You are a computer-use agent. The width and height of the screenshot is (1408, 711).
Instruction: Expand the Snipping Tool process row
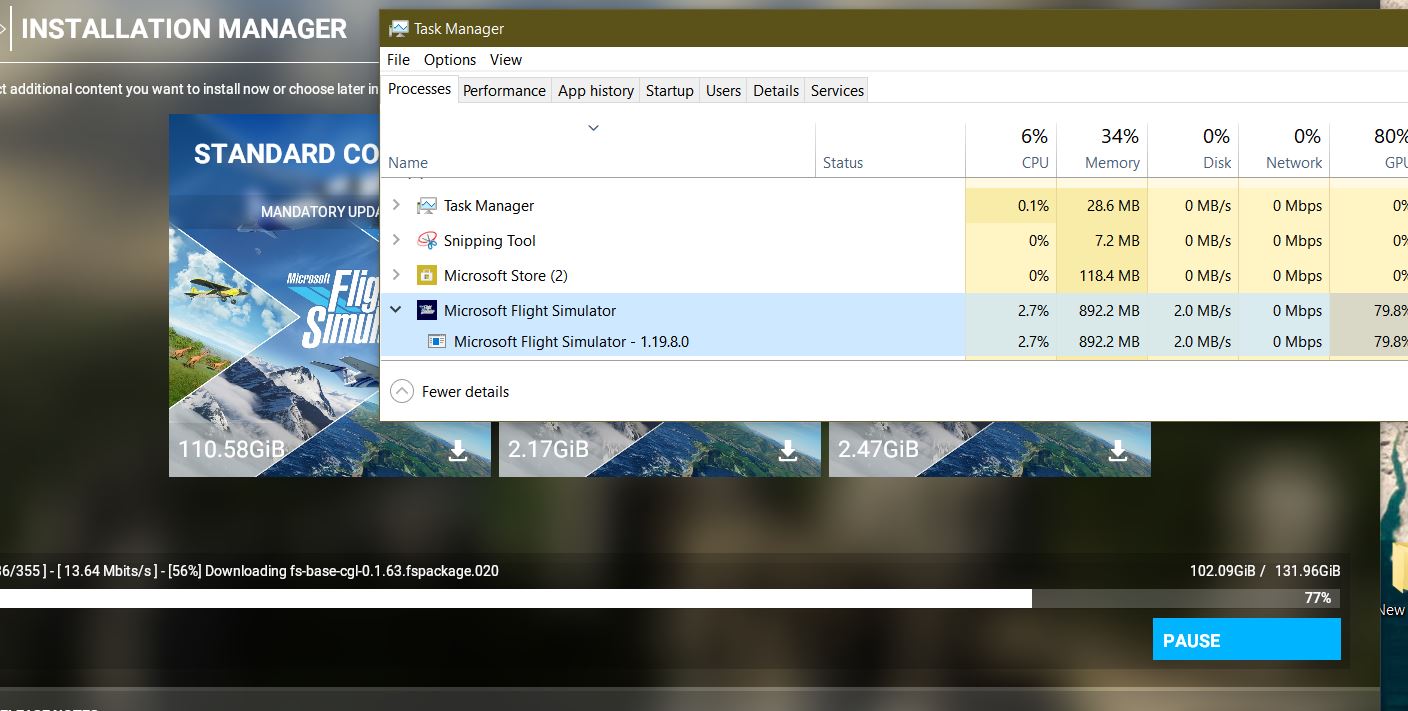[396, 241]
